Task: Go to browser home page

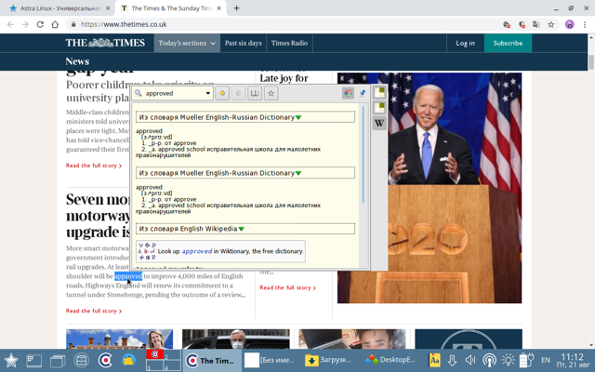Action: click(x=55, y=24)
